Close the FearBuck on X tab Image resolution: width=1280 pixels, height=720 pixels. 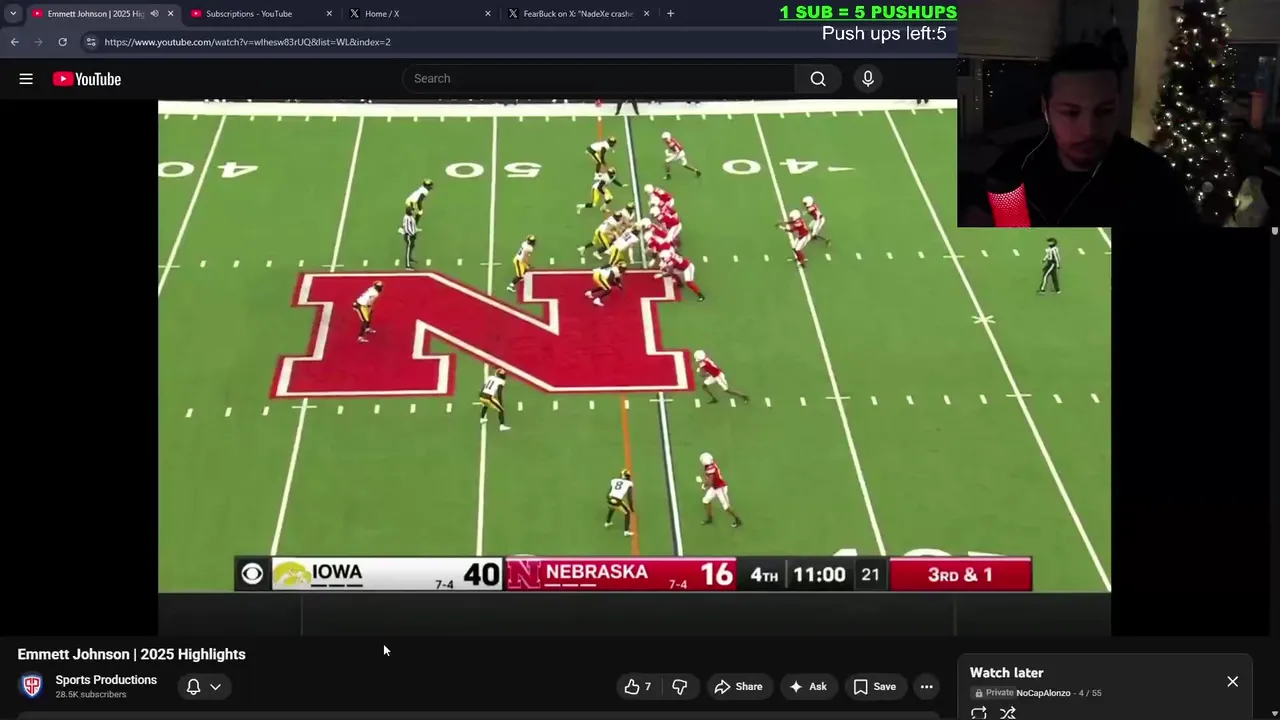[646, 14]
